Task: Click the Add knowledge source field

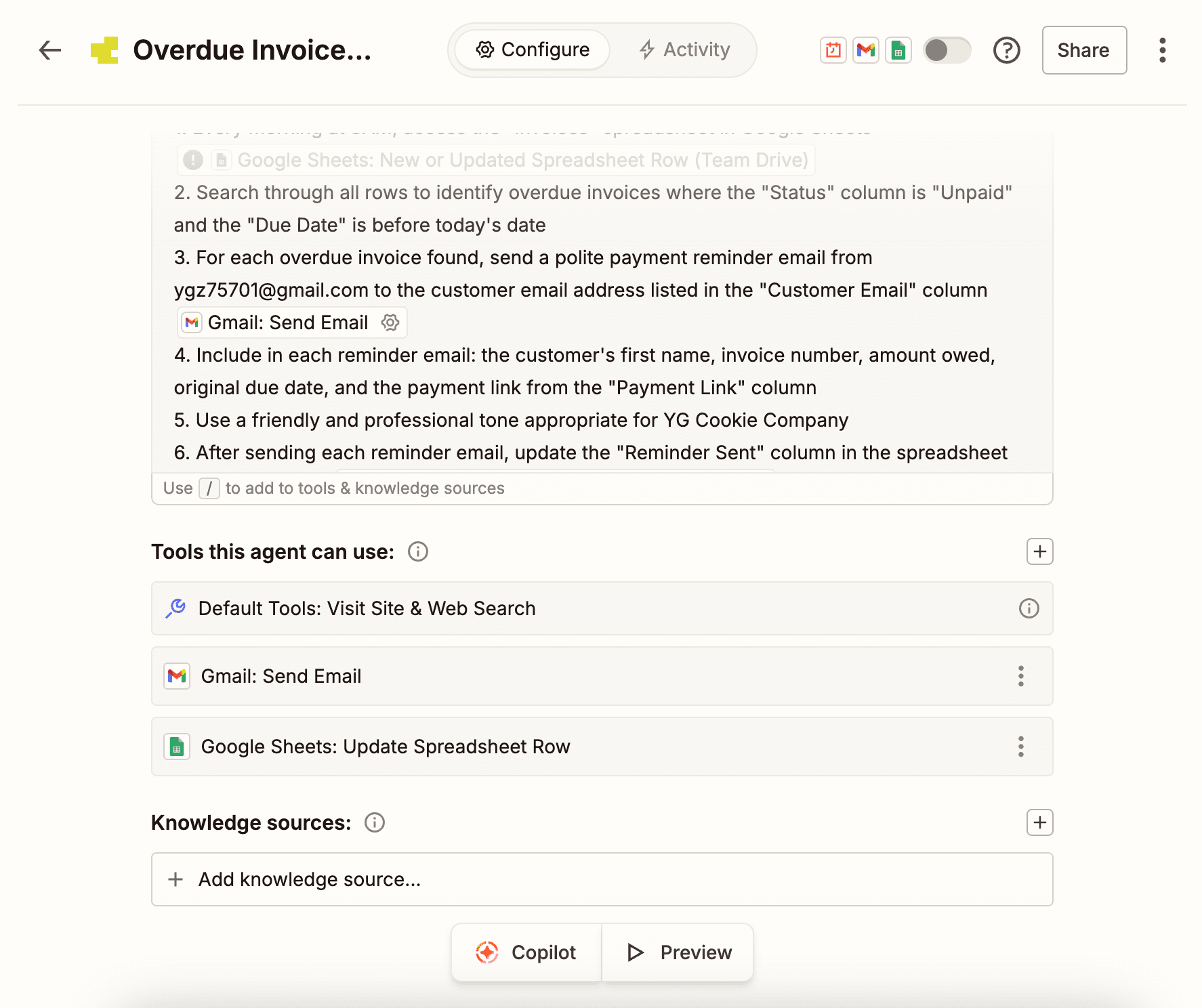Action: pyautogui.click(x=602, y=879)
